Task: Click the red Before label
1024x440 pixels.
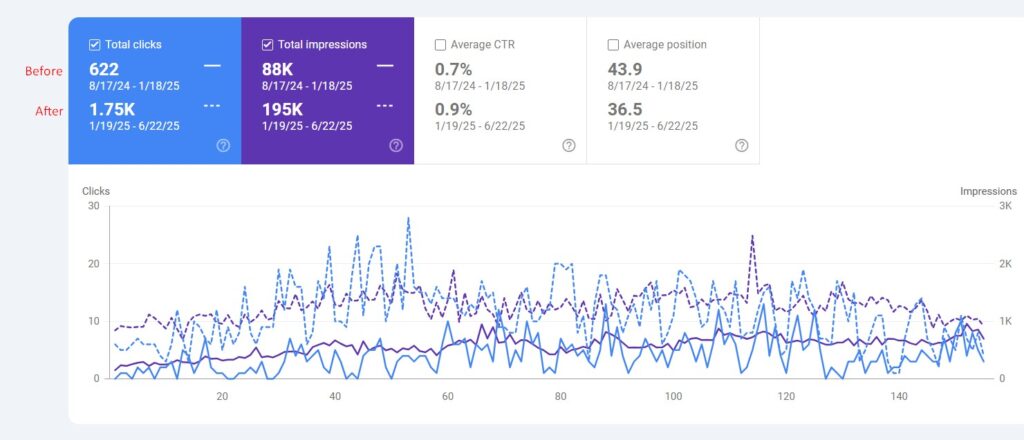Action: 44,71
